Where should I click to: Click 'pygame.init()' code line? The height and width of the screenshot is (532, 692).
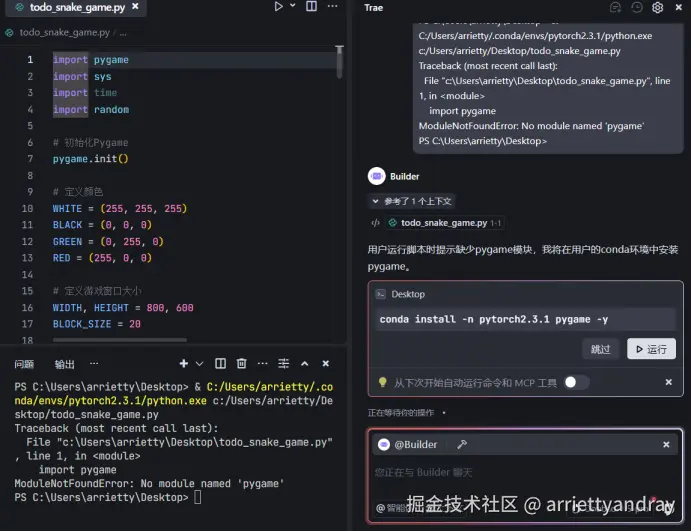(x=90, y=159)
